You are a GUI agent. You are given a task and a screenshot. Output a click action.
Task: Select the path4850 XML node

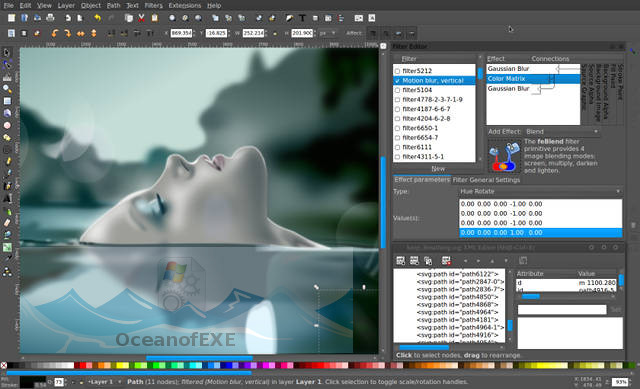(x=457, y=297)
